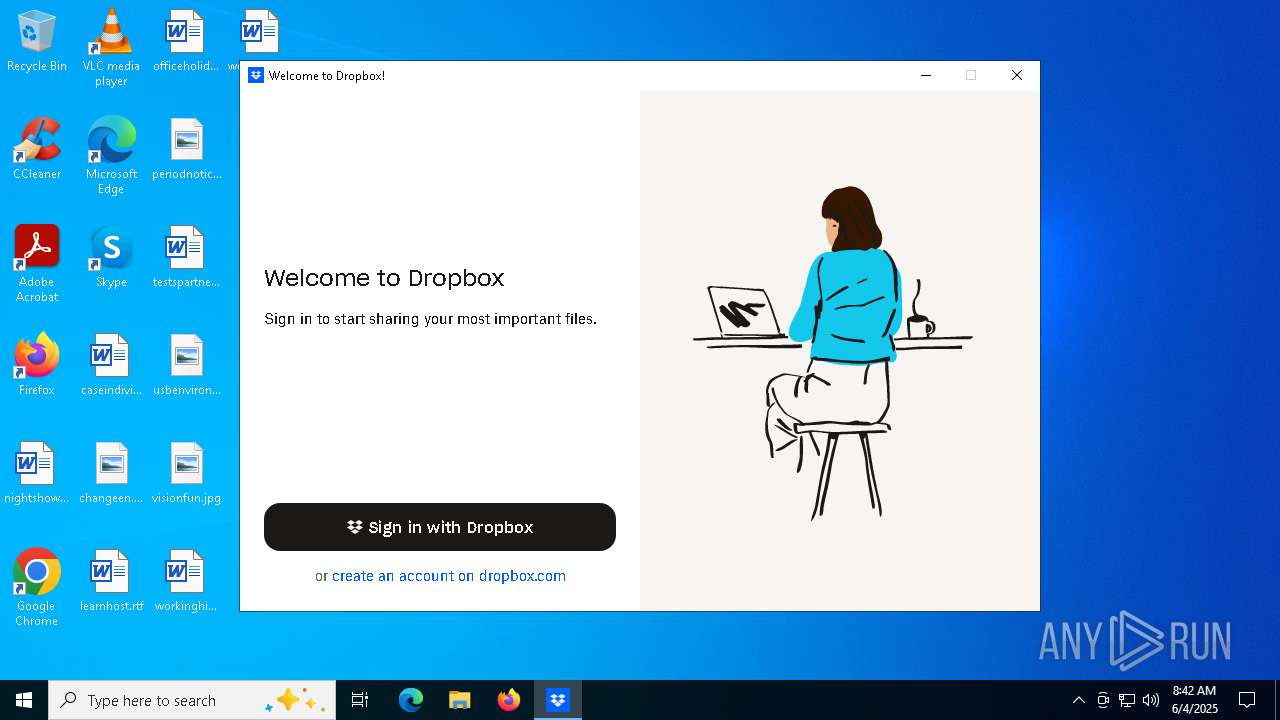The height and width of the screenshot is (720, 1280).
Task: Open the network status tray icon
Action: [x=1127, y=700]
